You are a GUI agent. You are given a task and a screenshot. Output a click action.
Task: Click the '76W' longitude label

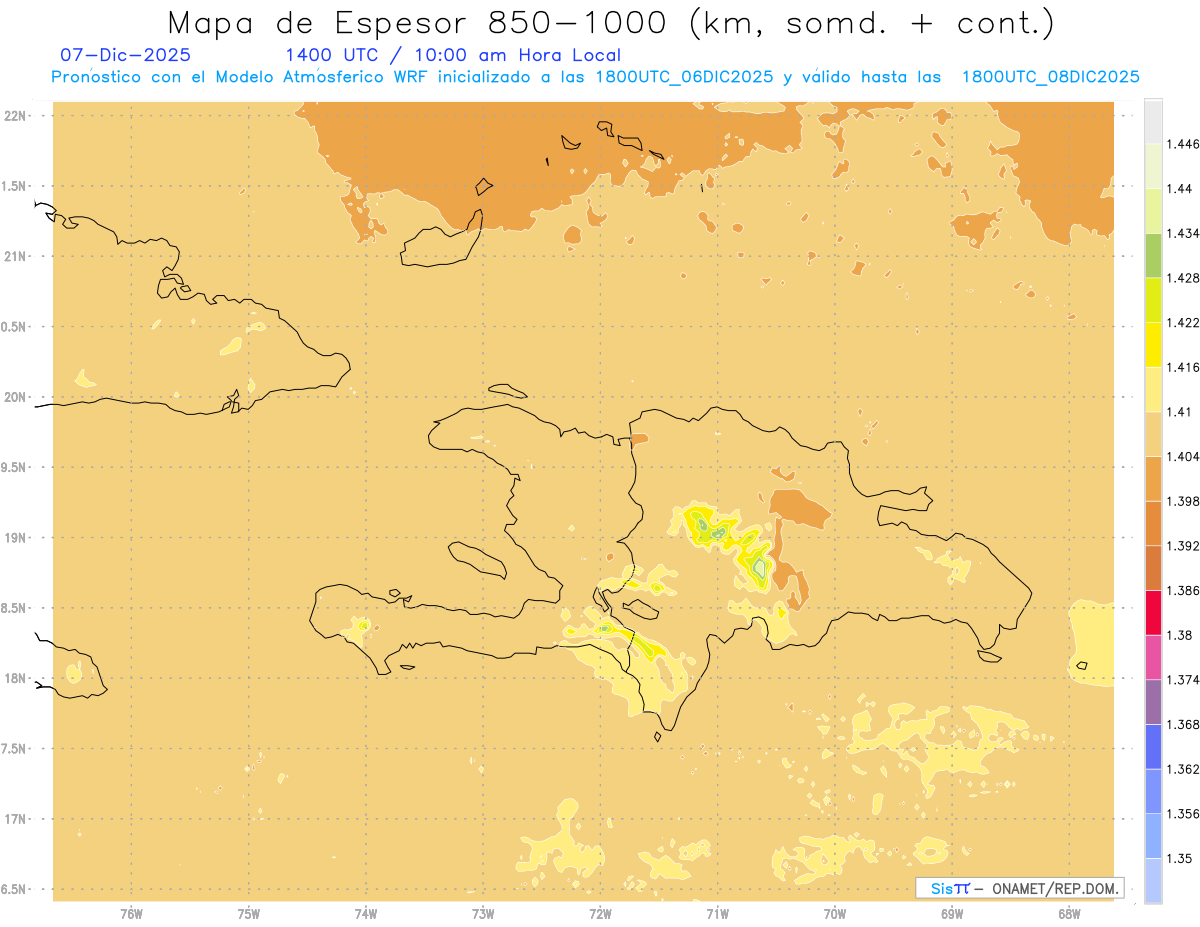(x=131, y=913)
